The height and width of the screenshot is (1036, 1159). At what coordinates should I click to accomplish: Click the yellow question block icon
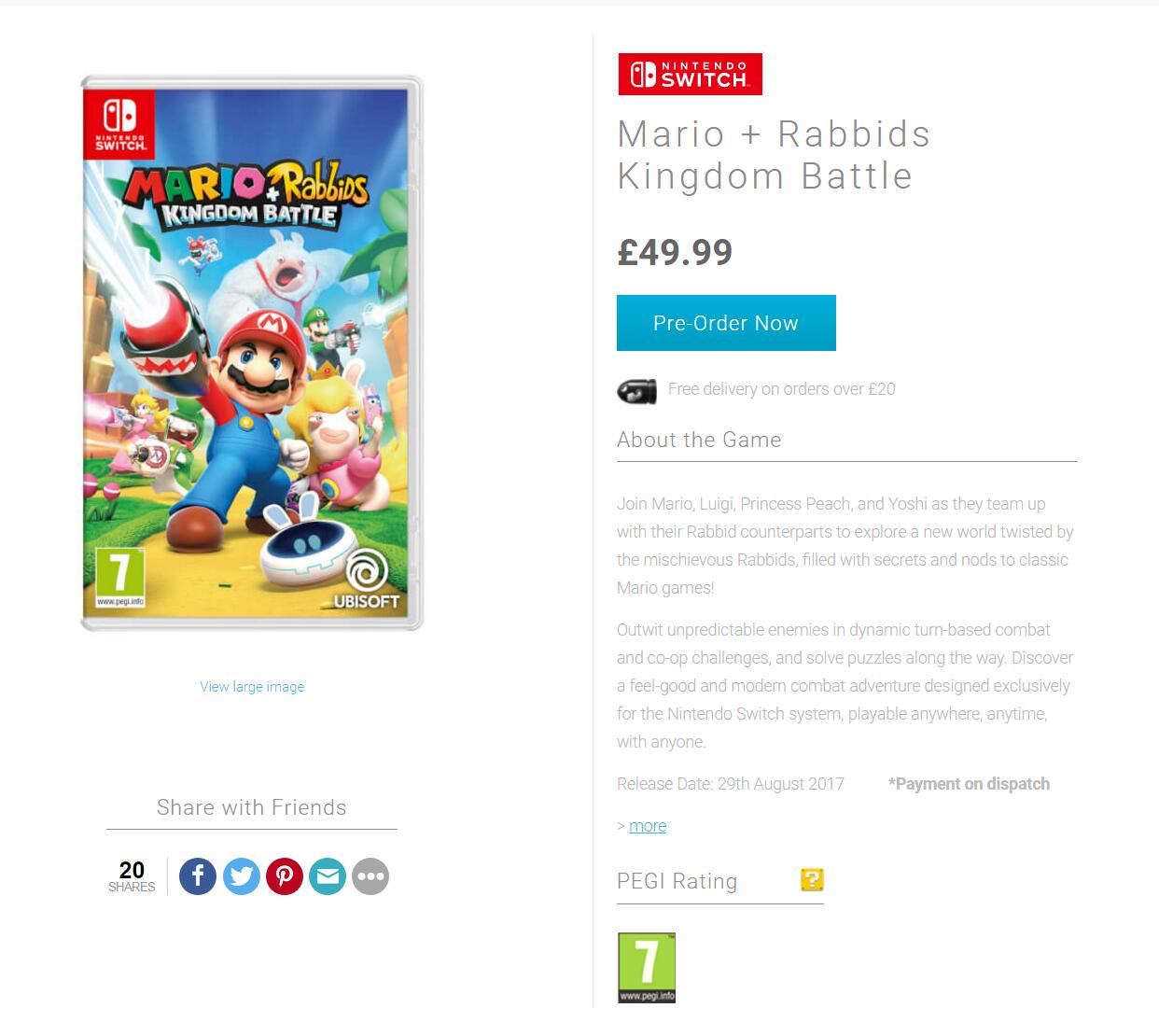pos(812,880)
